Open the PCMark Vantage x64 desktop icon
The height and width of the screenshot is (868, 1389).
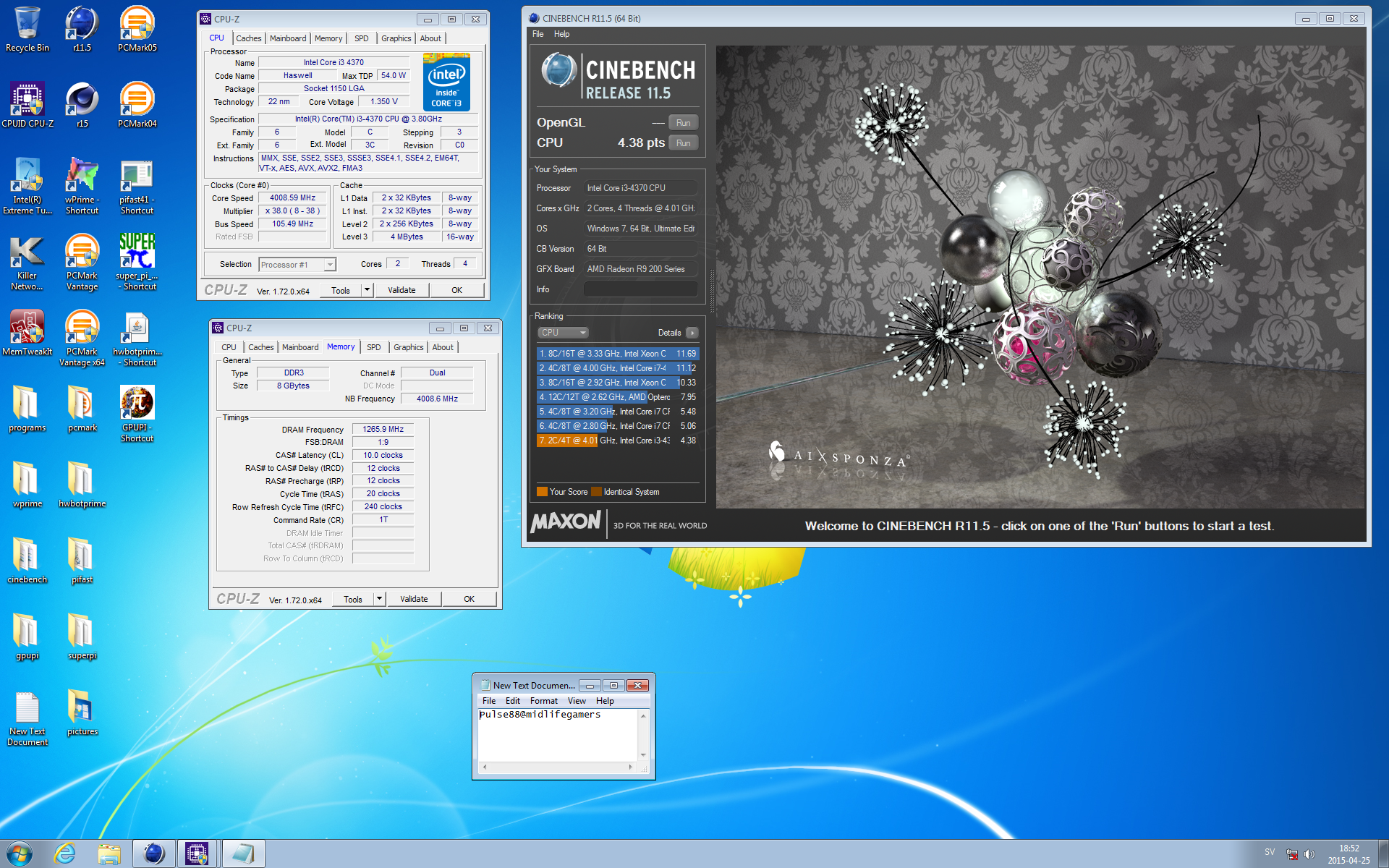tap(82, 338)
